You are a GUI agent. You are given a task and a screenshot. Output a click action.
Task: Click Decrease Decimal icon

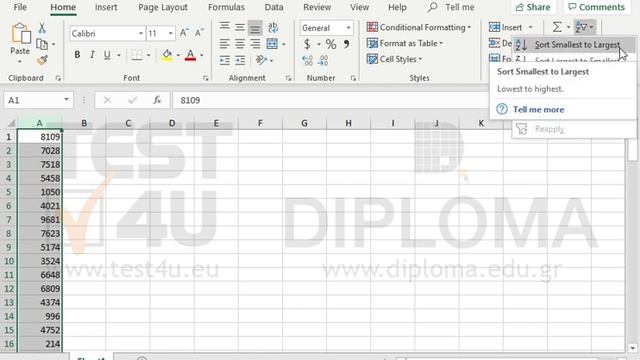323,60
